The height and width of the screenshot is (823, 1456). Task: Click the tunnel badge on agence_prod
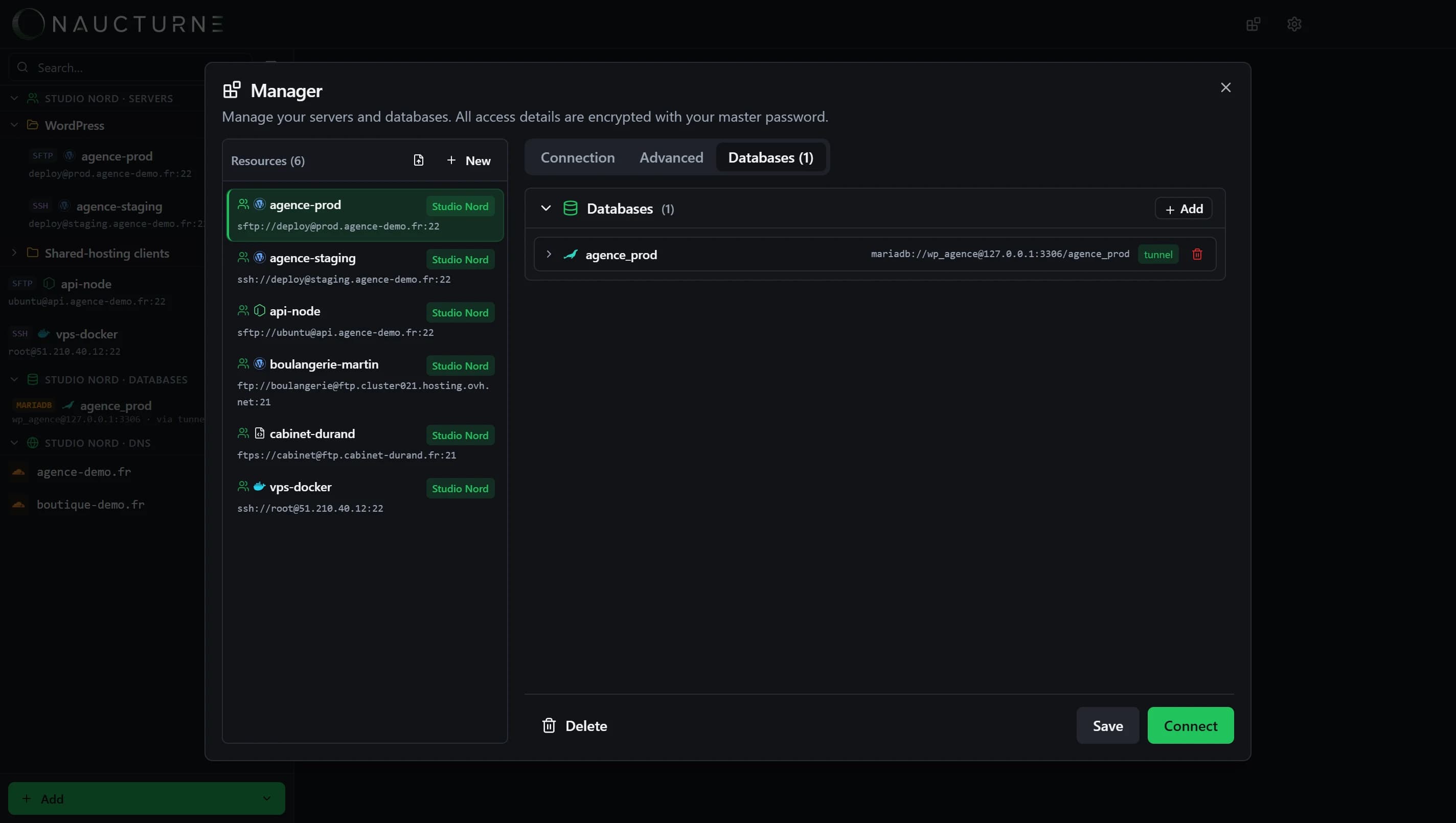click(x=1158, y=255)
